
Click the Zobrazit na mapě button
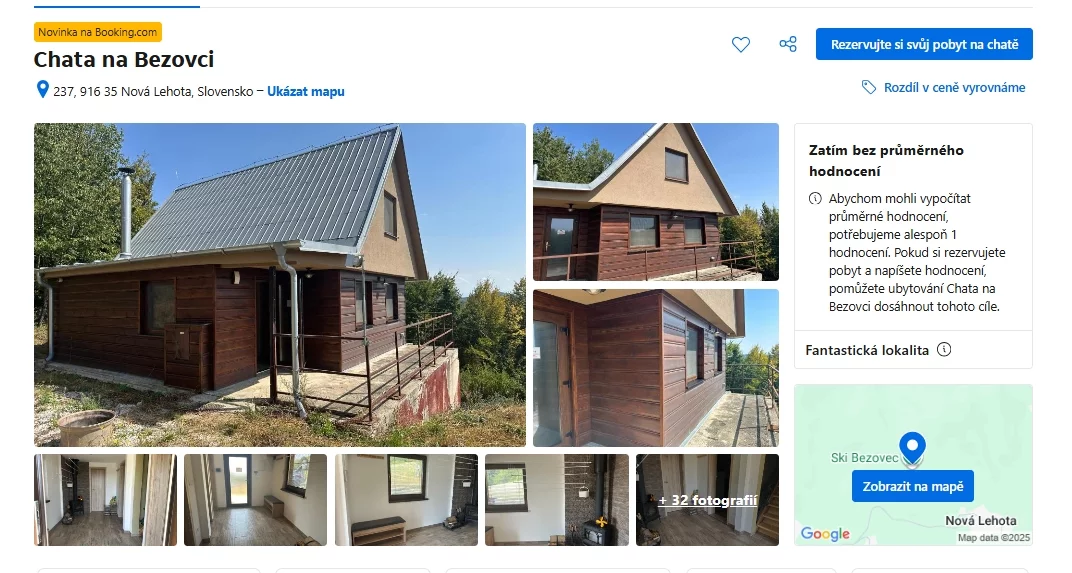point(913,486)
